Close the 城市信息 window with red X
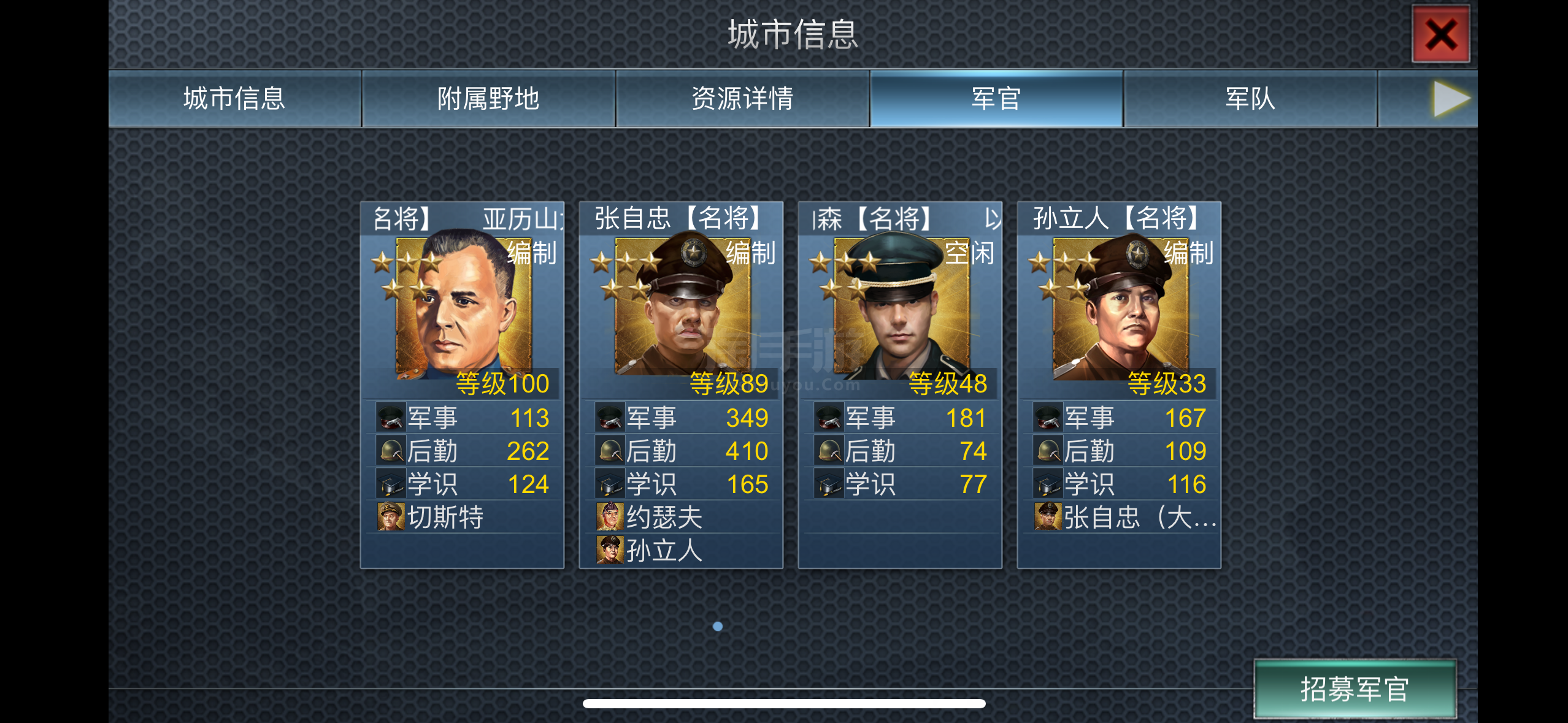 1440,34
